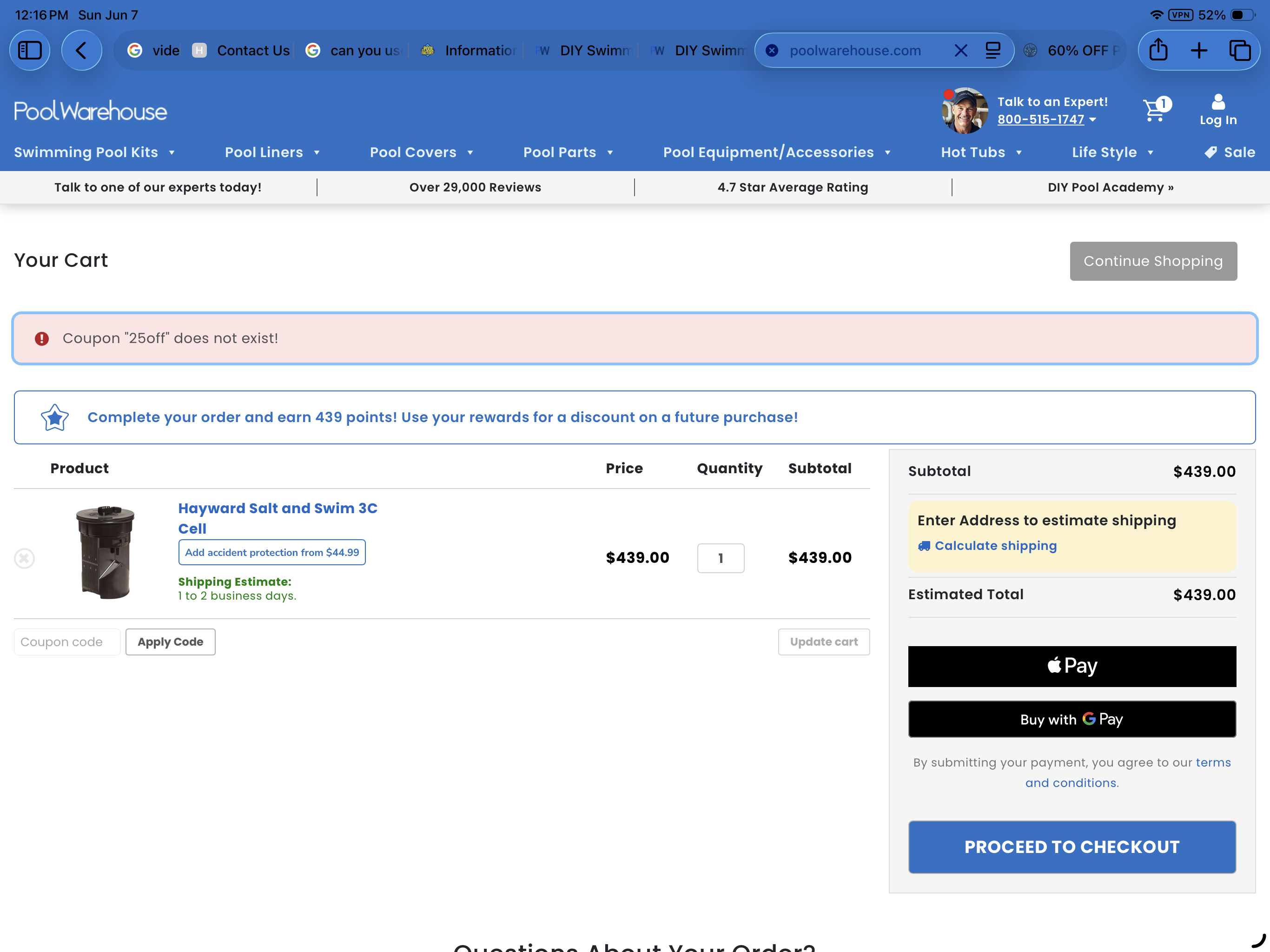Click the poolwarehouse.com address bar
1270x952 pixels.
pyautogui.click(x=855, y=51)
